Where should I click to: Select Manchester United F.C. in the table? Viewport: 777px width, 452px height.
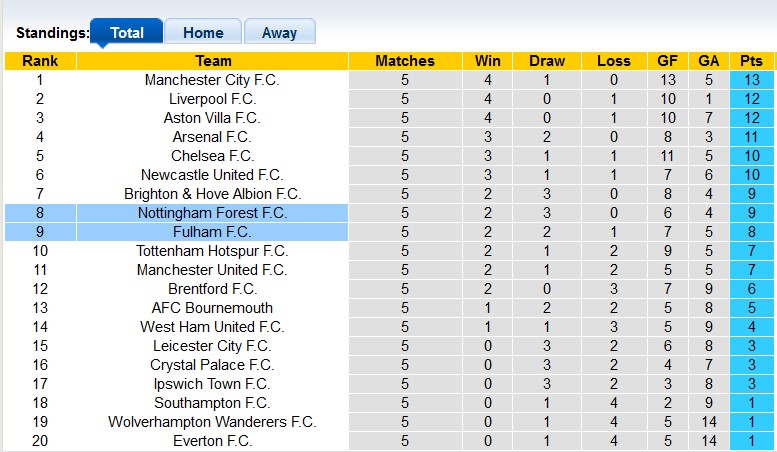point(212,270)
